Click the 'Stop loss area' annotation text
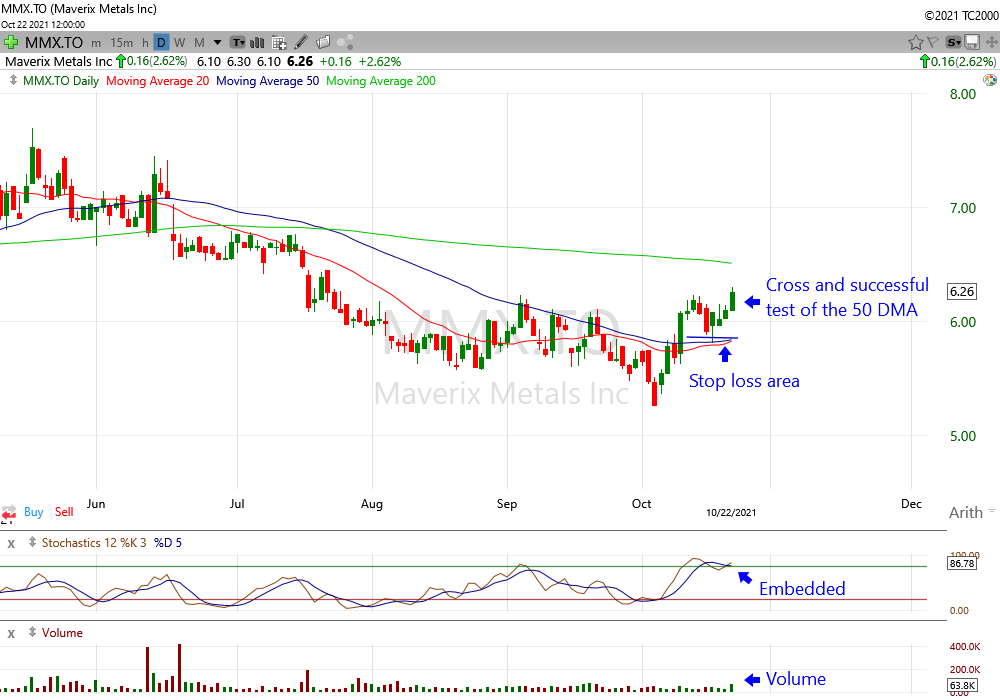The height and width of the screenshot is (700, 1000). tap(744, 381)
